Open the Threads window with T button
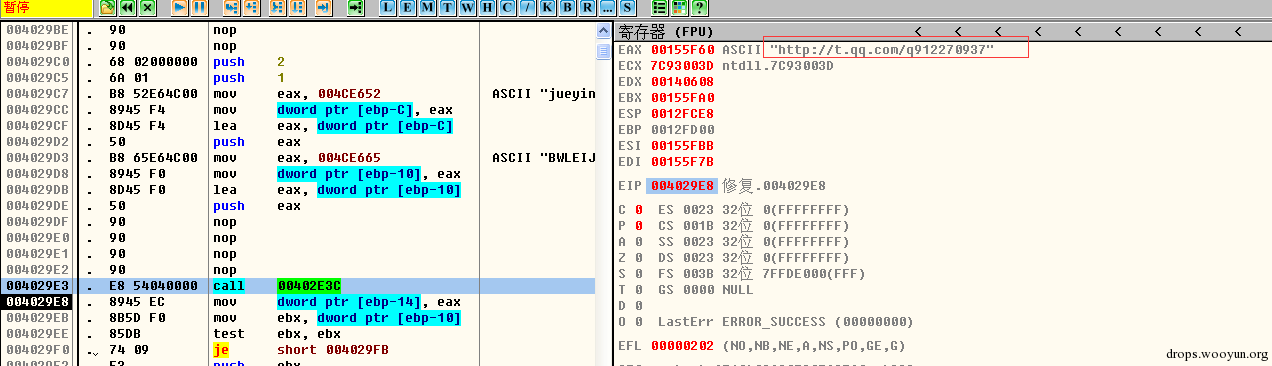The height and width of the screenshot is (366, 1272). coord(447,7)
